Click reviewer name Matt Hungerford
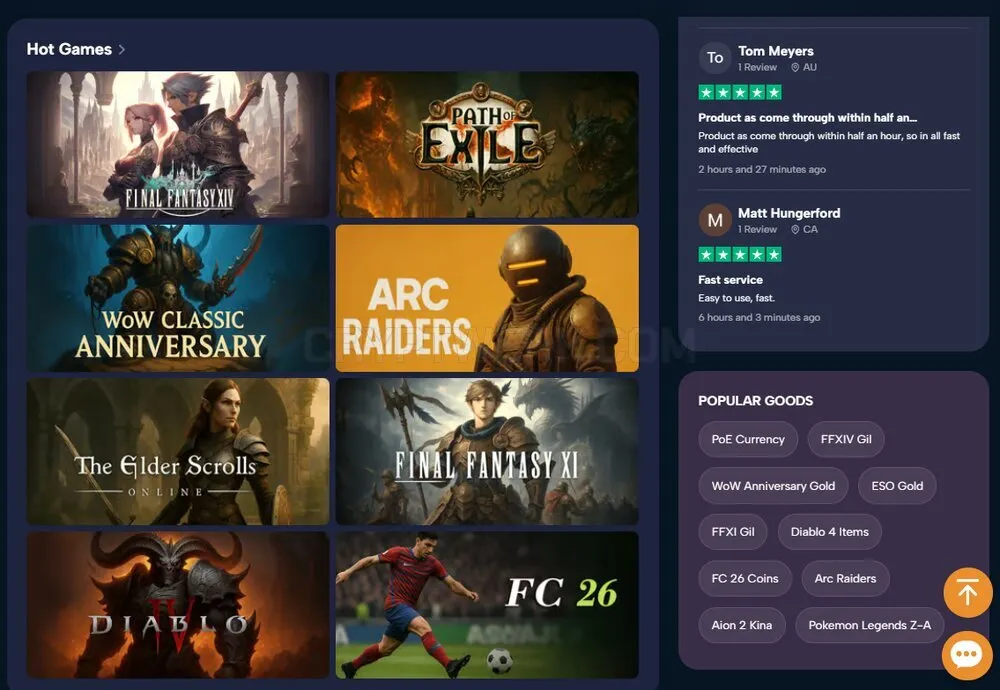Image resolution: width=1000 pixels, height=690 pixels. pyautogui.click(x=789, y=213)
